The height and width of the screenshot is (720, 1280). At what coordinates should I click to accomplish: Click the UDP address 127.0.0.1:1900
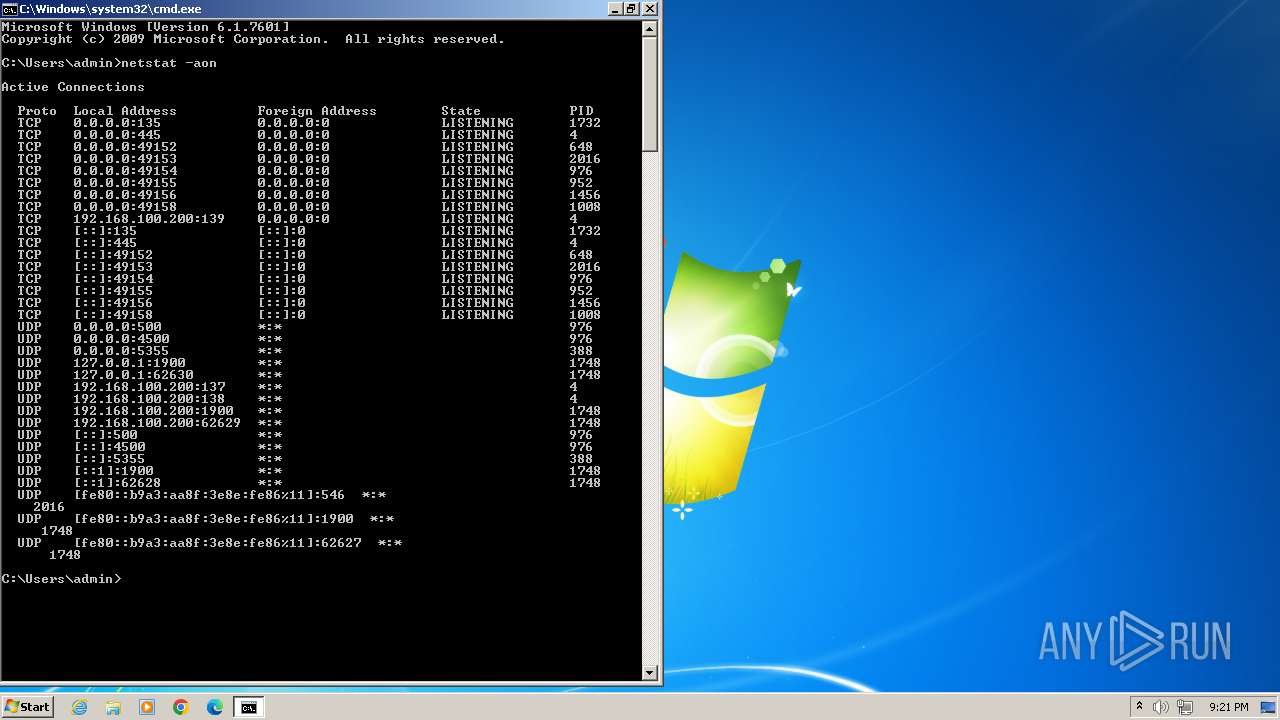[x=129, y=363]
